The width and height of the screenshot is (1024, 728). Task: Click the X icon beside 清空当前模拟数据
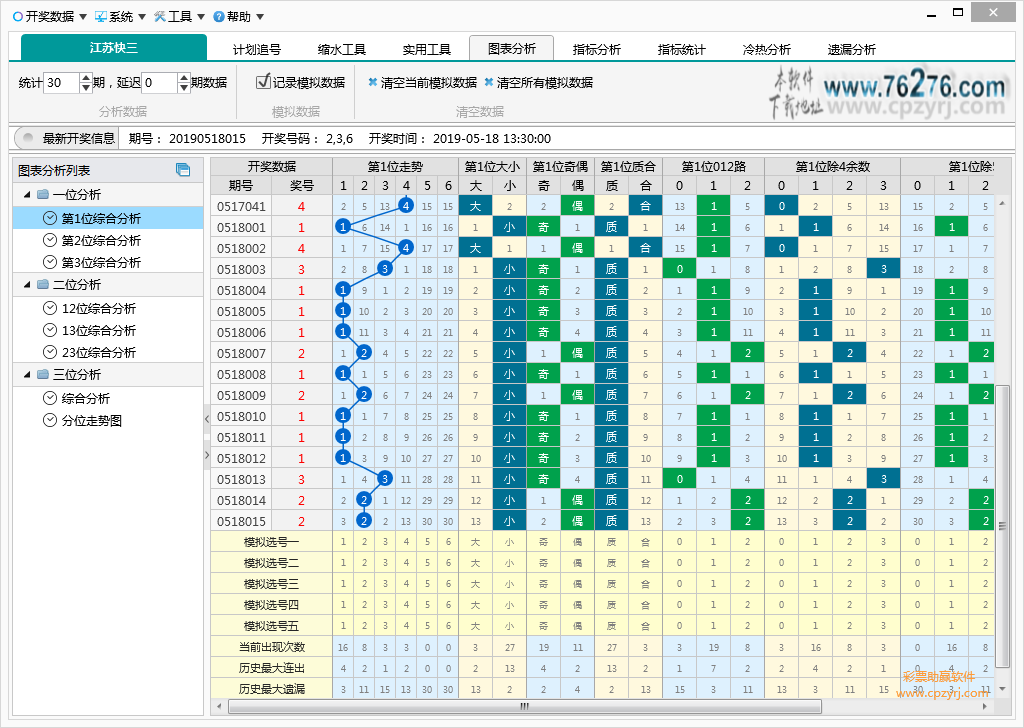tap(372, 82)
